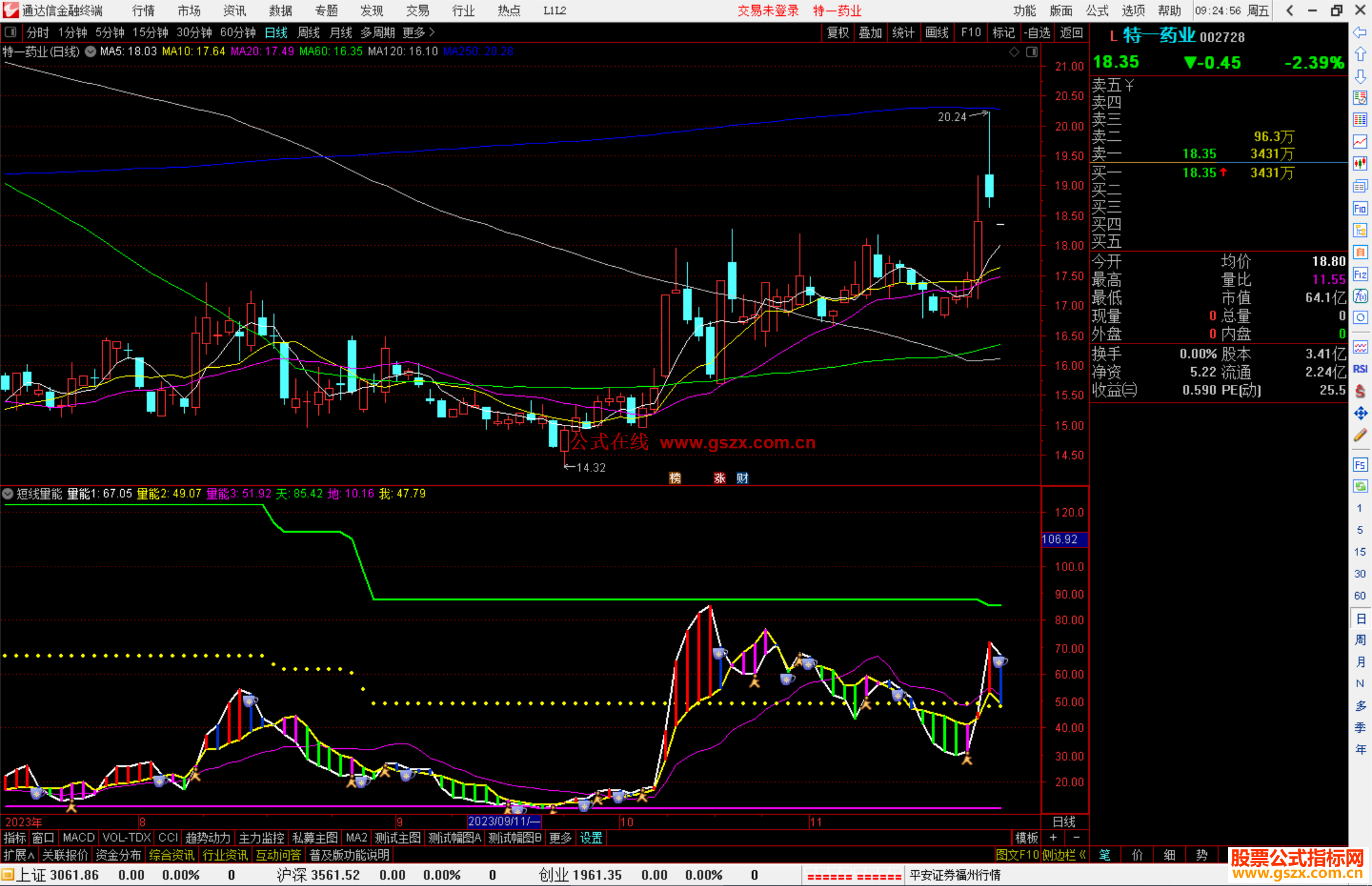Open the f(x) formula icon
Viewport: 1372px width, 886px height.
(1360, 296)
